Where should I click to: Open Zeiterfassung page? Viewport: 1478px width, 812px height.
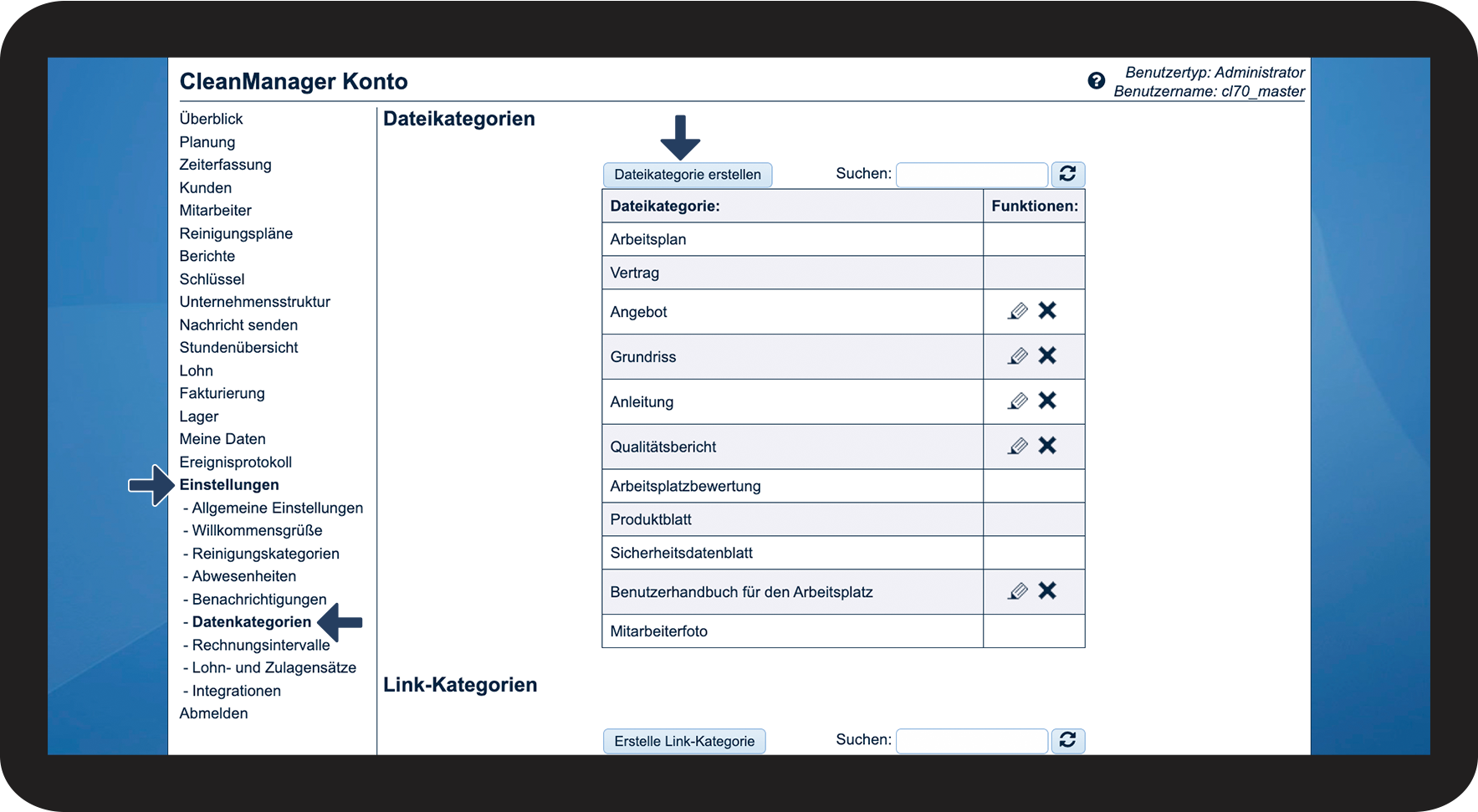225,165
